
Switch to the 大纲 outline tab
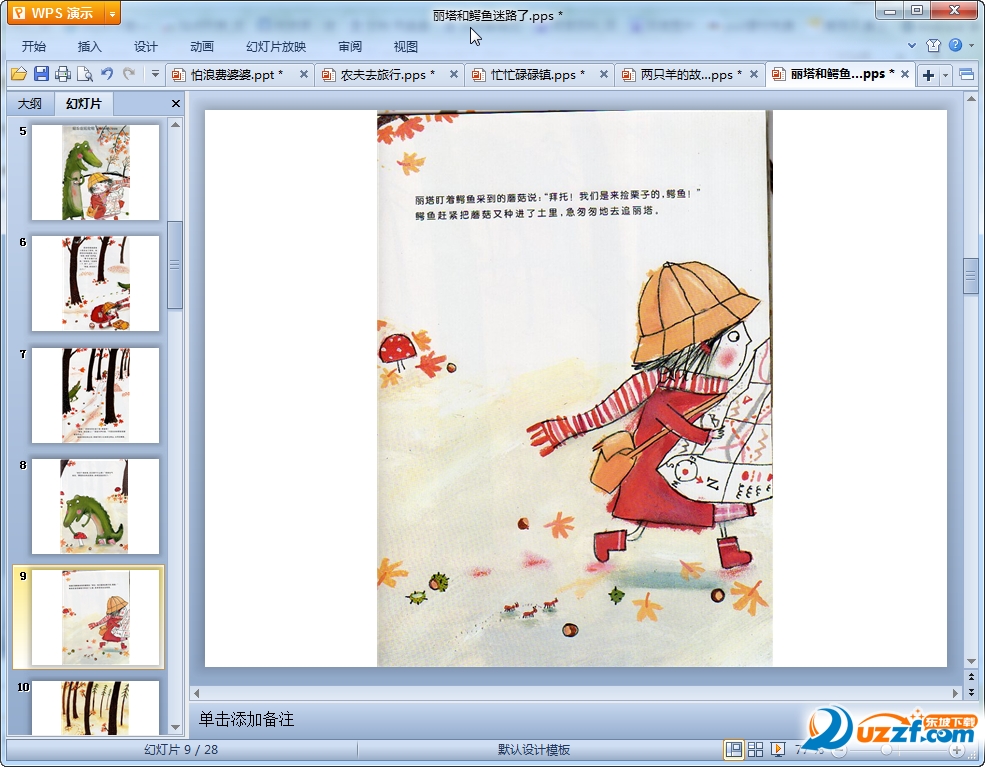click(x=30, y=104)
